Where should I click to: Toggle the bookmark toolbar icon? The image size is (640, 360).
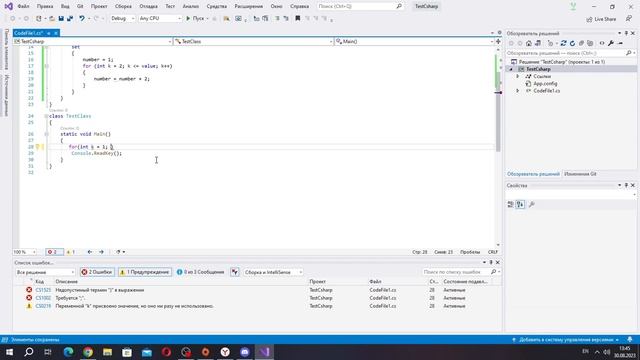click(298, 18)
